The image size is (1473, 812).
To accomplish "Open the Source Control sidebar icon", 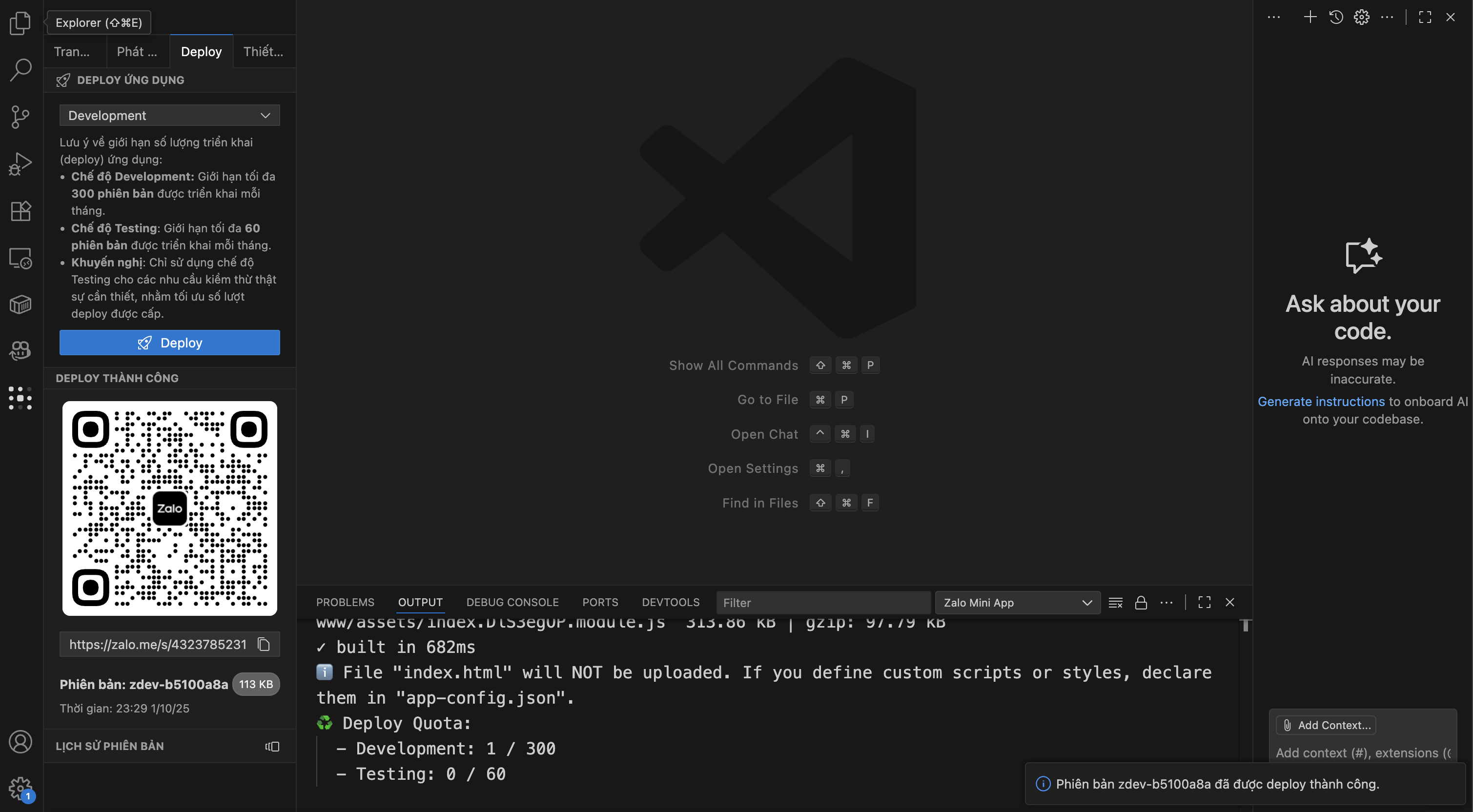I will pyautogui.click(x=20, y=117).
